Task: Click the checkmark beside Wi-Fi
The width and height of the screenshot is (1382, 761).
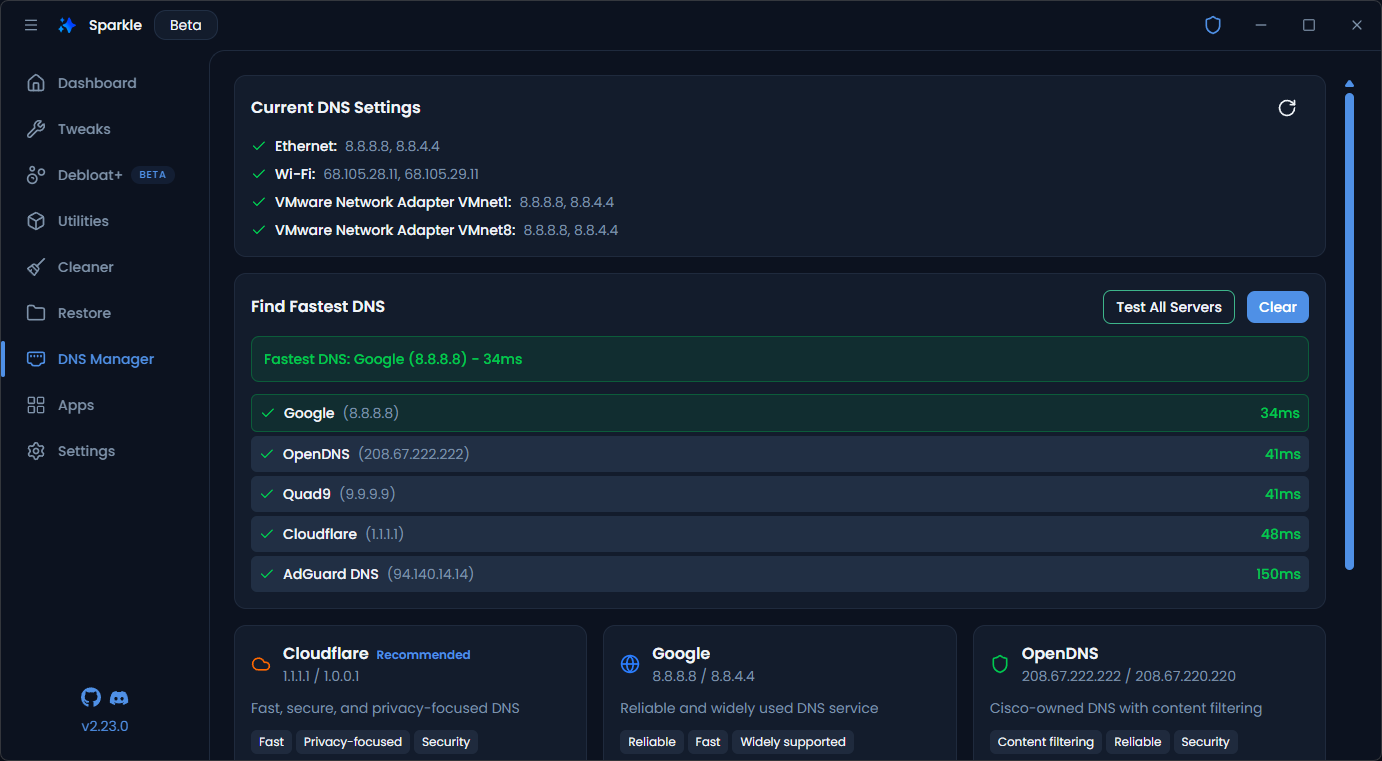Action: (259, 174)
